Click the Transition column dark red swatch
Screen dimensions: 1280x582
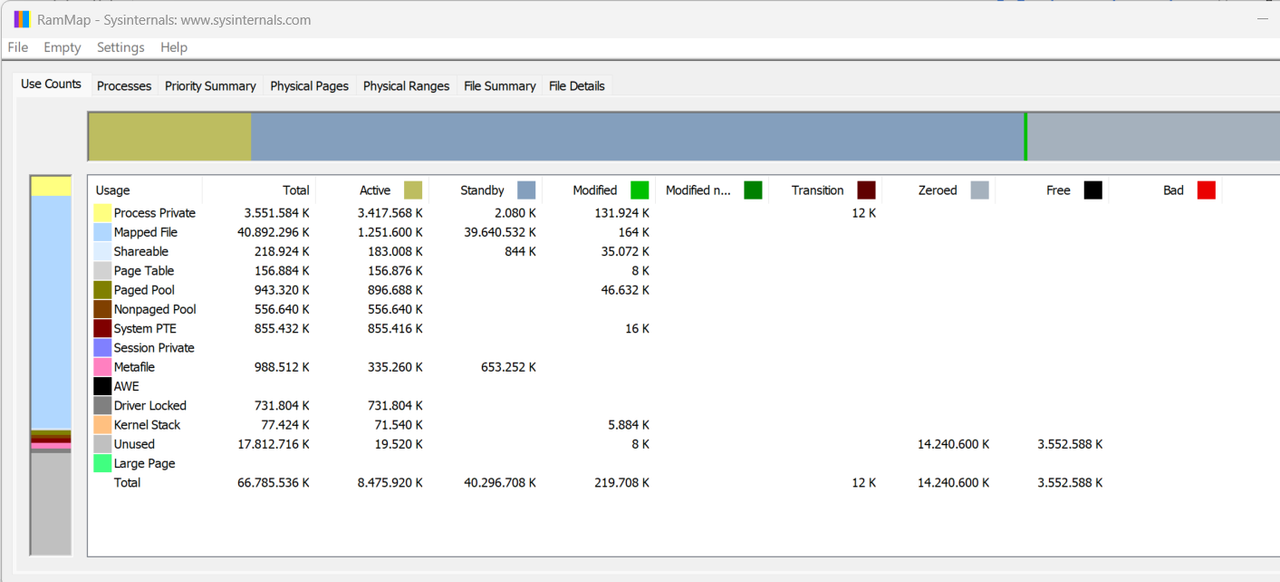click(x=866, y=190)
